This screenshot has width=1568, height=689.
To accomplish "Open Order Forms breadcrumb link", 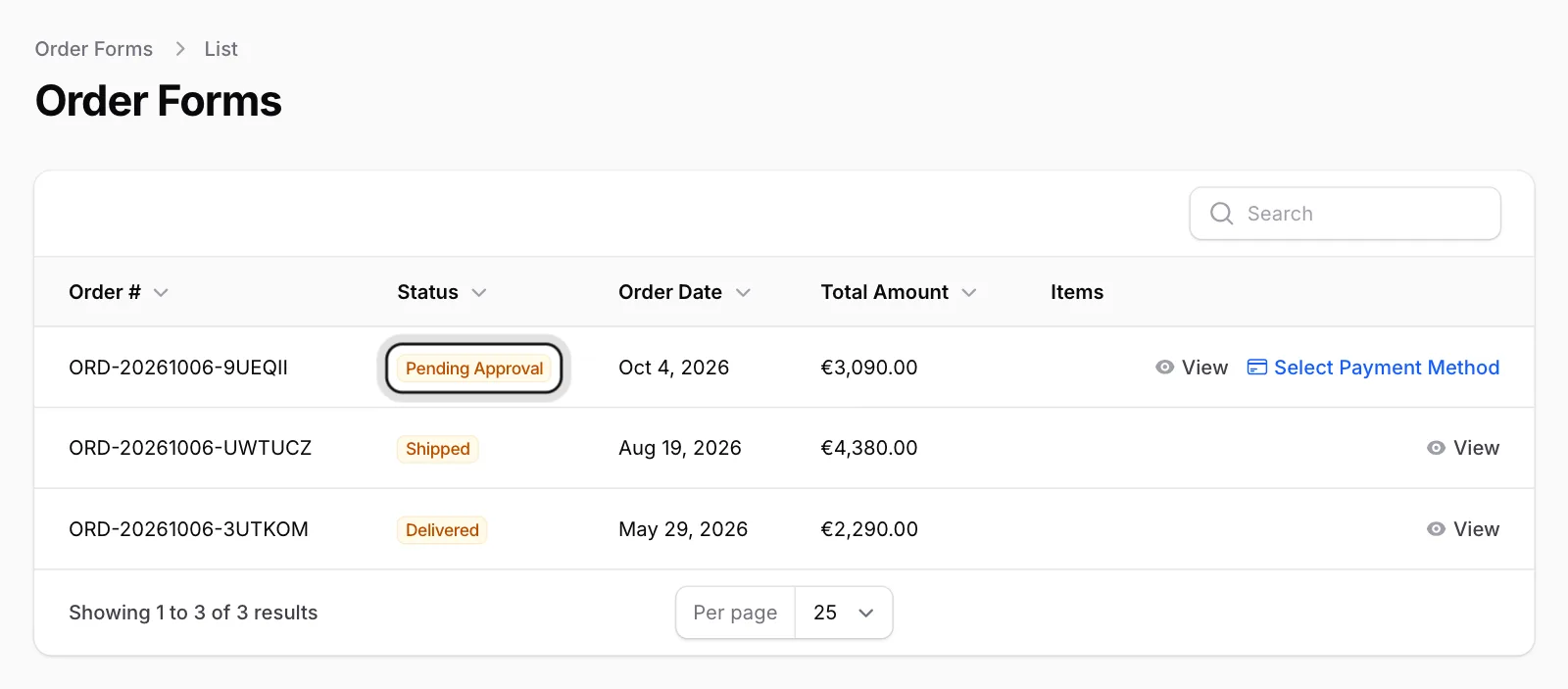I will [x=94, y=49].
